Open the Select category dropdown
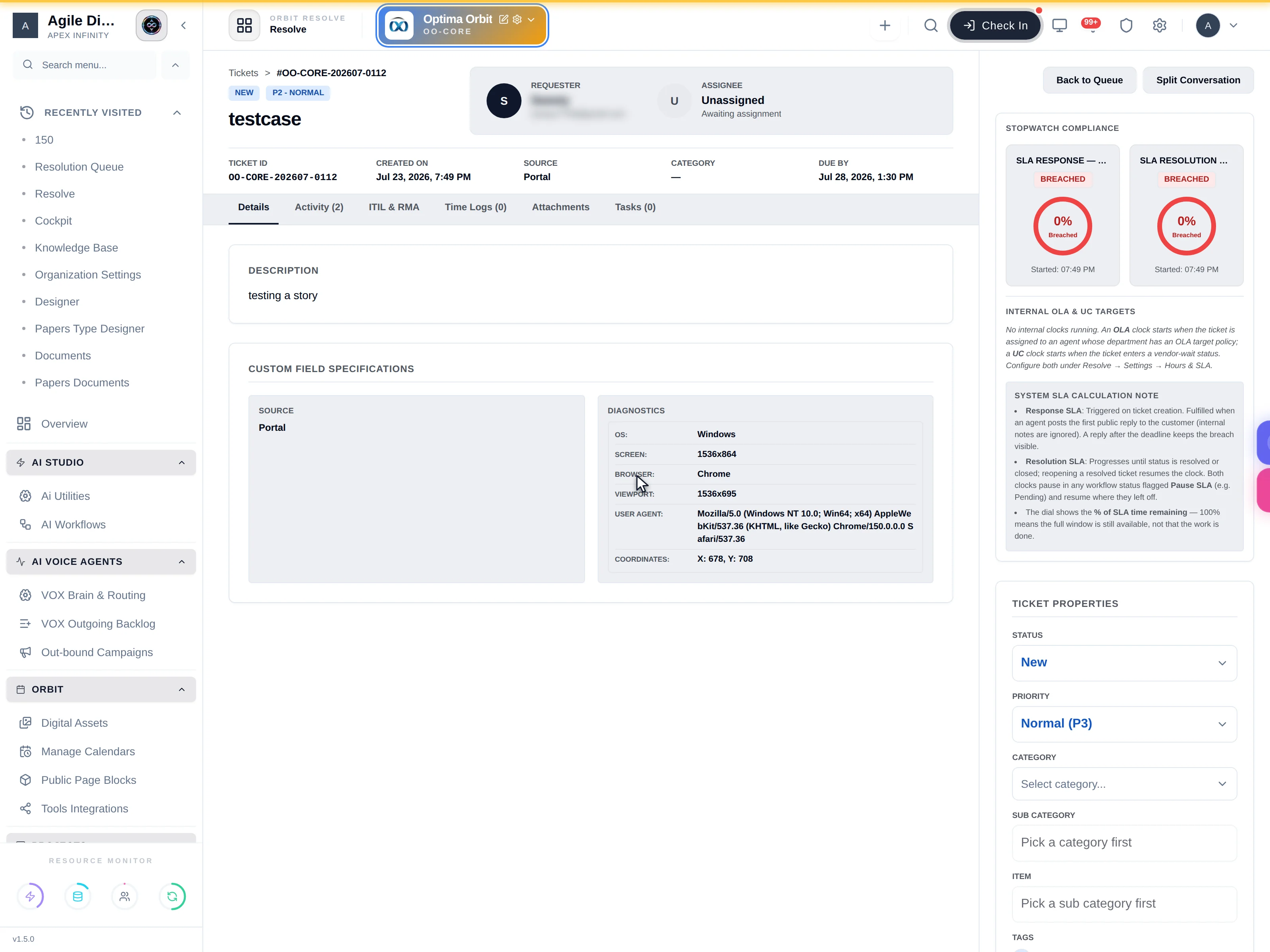This screenshot has width=1270, height=952. pyautogui.click(x=1124, y=784)
